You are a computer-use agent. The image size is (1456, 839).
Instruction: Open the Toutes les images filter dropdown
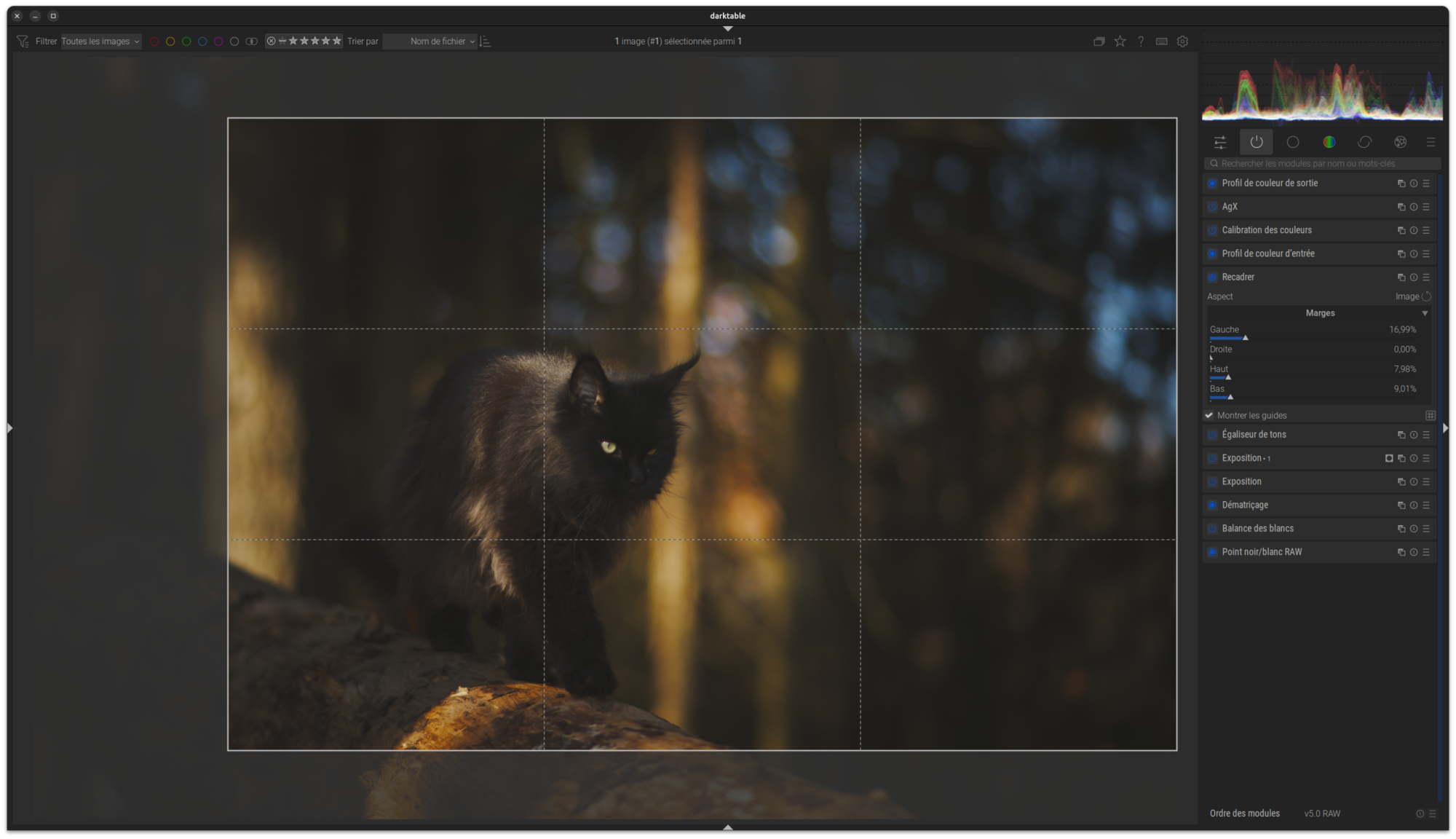tap(100, 42)
